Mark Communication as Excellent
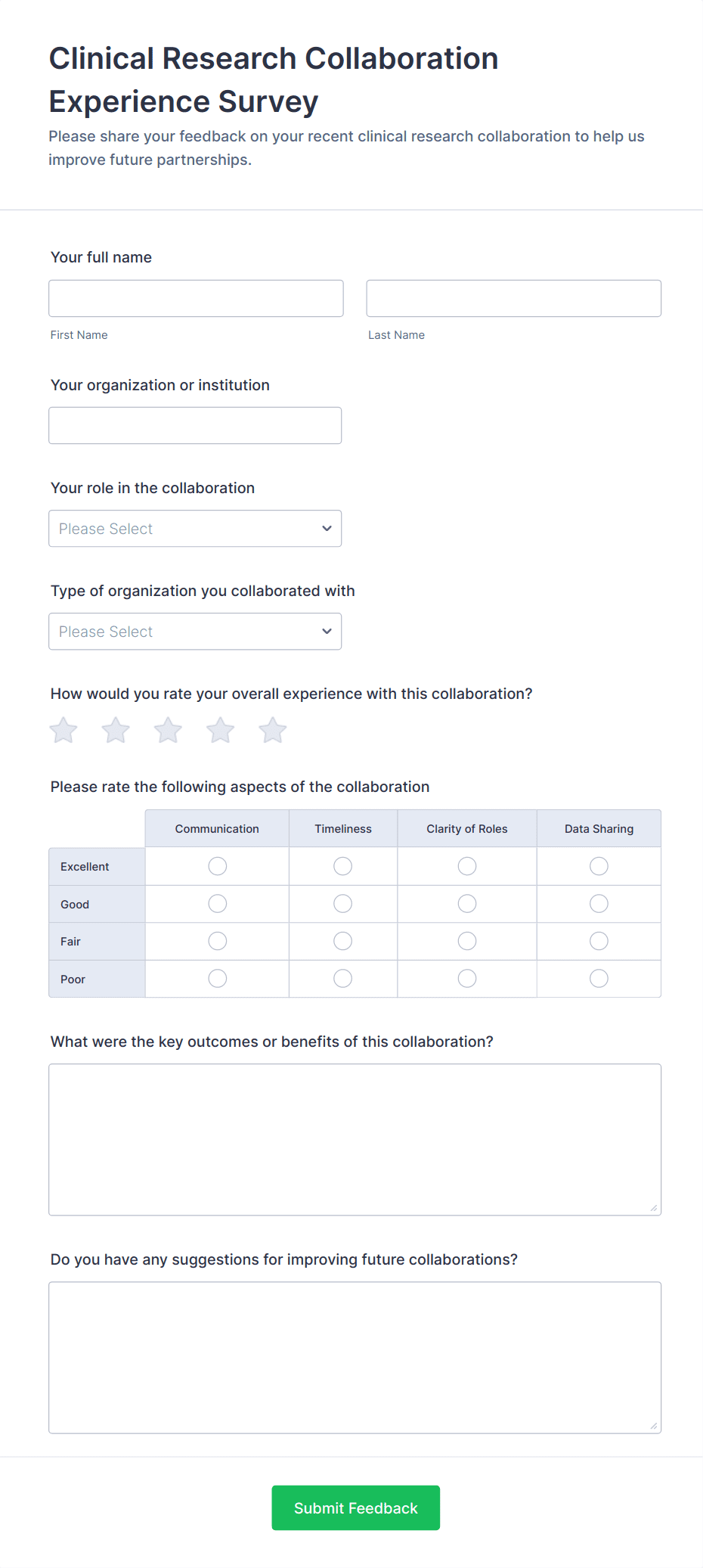The image size is (703, 1568). click(x=217, y=866)
